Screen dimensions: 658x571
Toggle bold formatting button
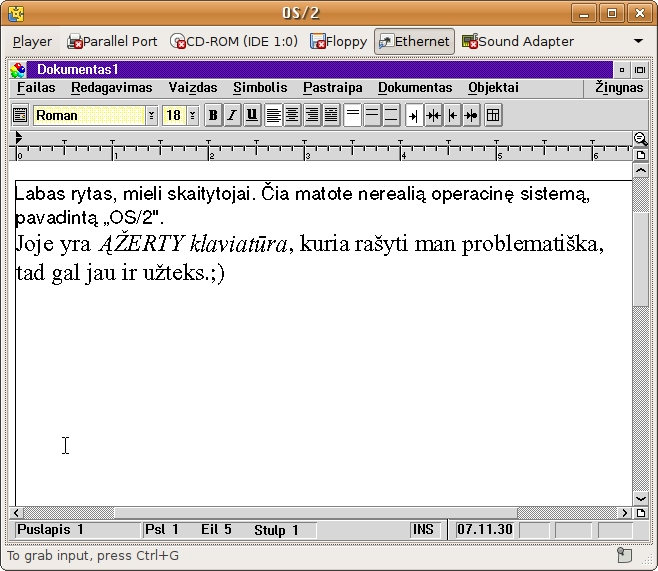coord(213,115)
